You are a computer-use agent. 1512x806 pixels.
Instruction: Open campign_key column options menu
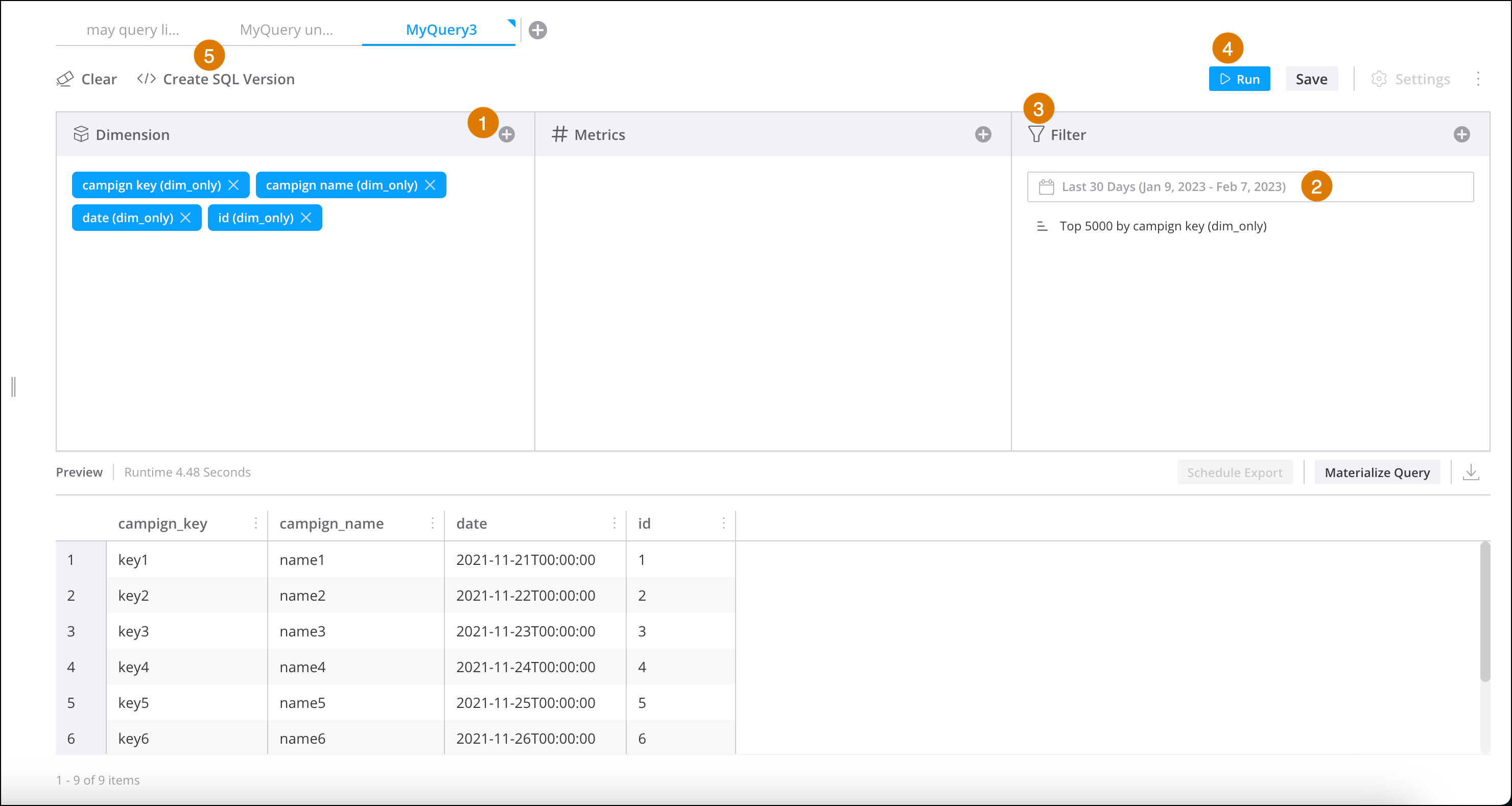(256, 523)
